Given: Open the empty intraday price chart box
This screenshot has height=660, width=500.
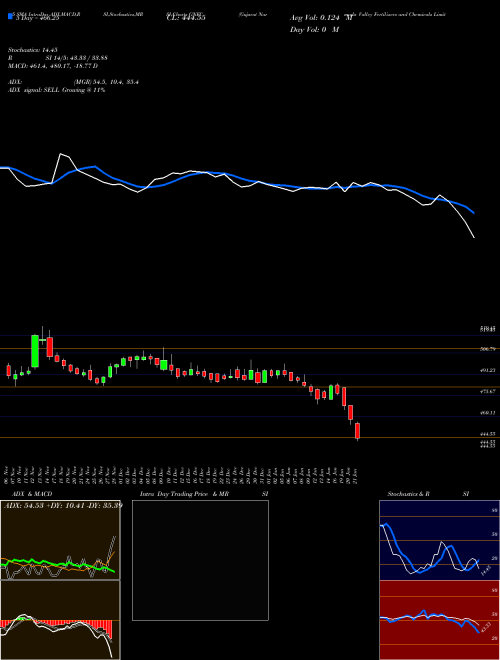Looking at the screenshot, I should coord(200,560).
